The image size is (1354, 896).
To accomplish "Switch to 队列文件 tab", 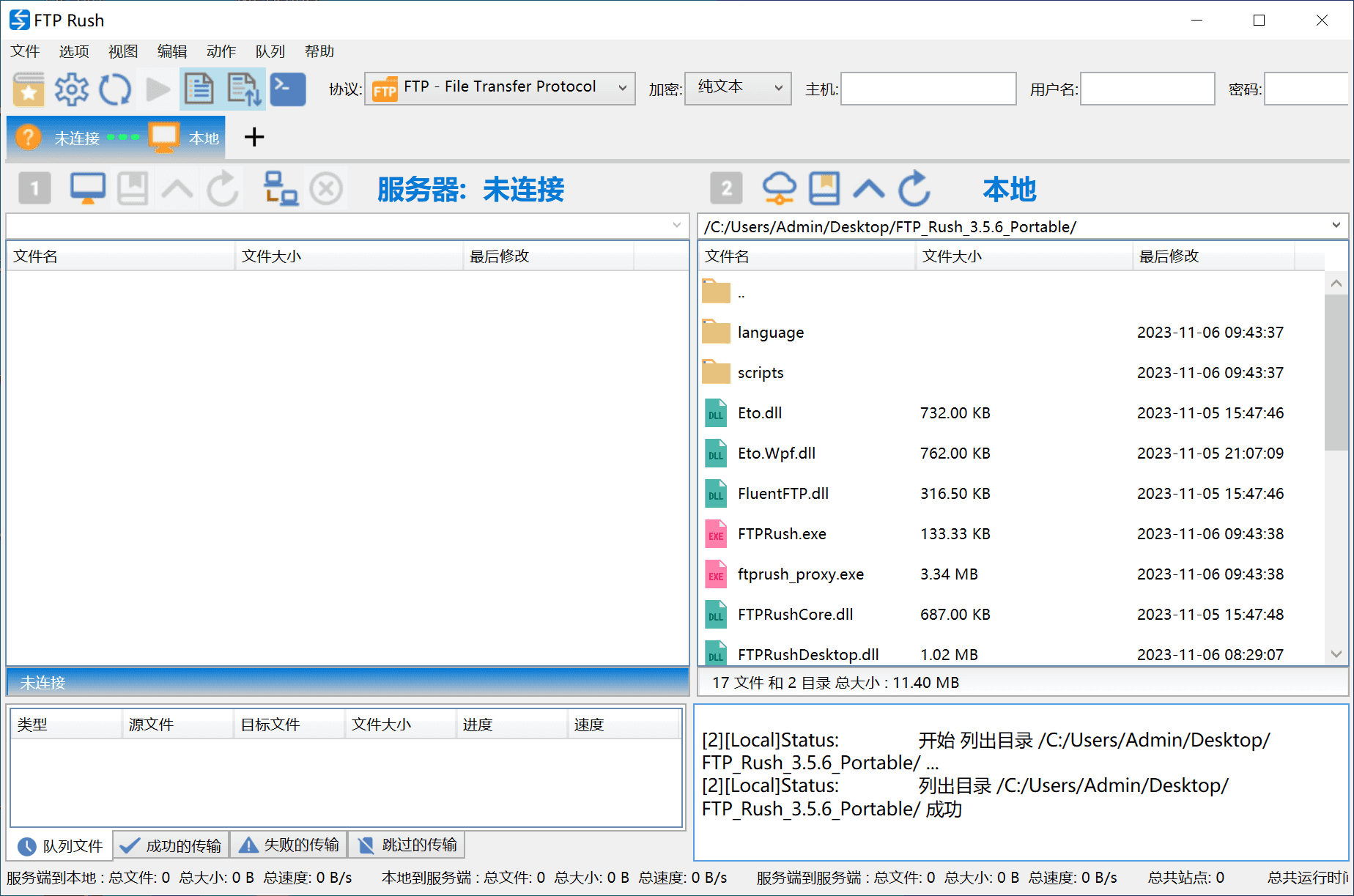I will tap(60, 846).
